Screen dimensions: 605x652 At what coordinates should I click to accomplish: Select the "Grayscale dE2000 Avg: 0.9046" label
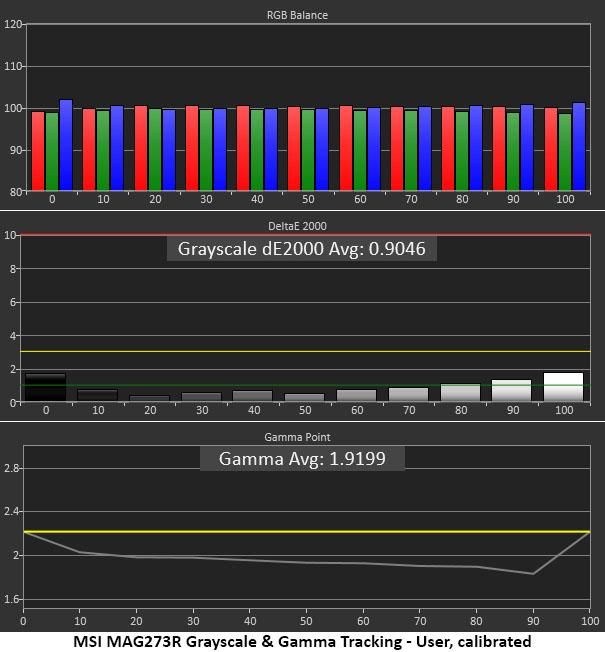(x=301, y=249)
